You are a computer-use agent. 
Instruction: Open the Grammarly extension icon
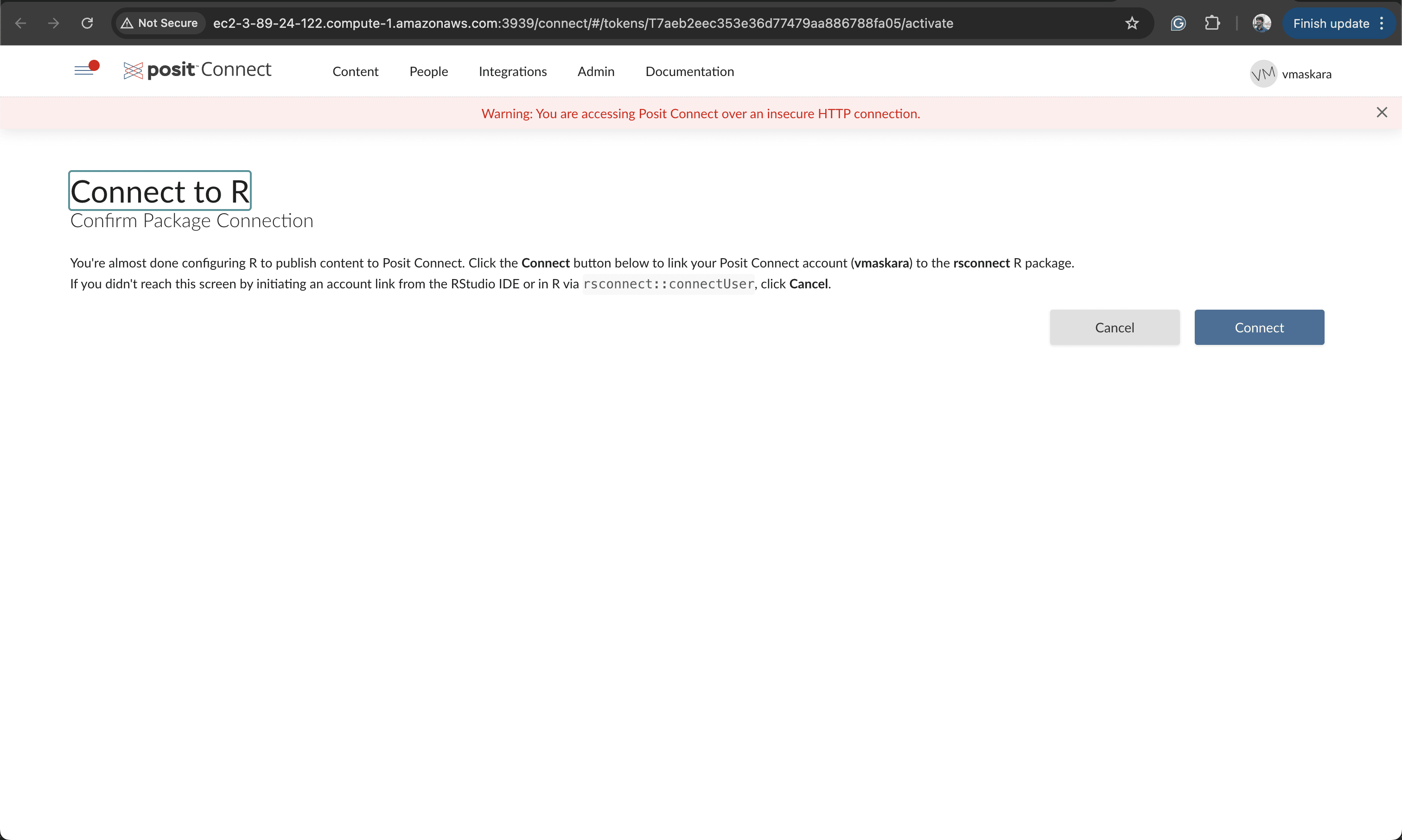pos(1178,23)
